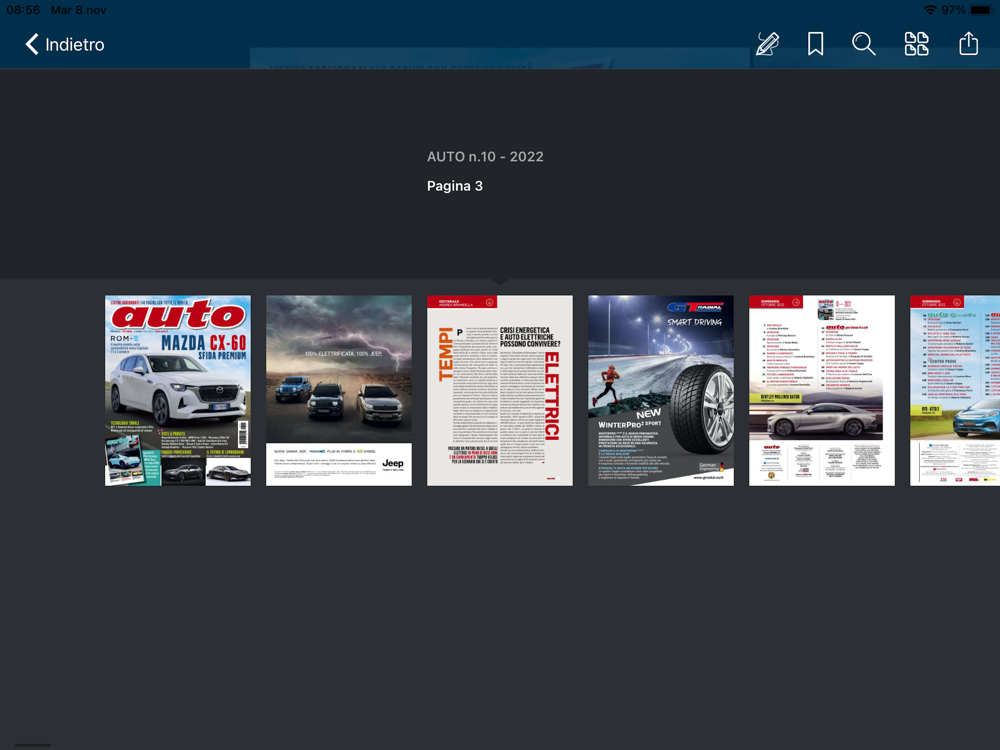Screen dimensions: 1000x750
Task: Select the AUTO n.10 - 2022 title
Action: click(x=485, y=157)
